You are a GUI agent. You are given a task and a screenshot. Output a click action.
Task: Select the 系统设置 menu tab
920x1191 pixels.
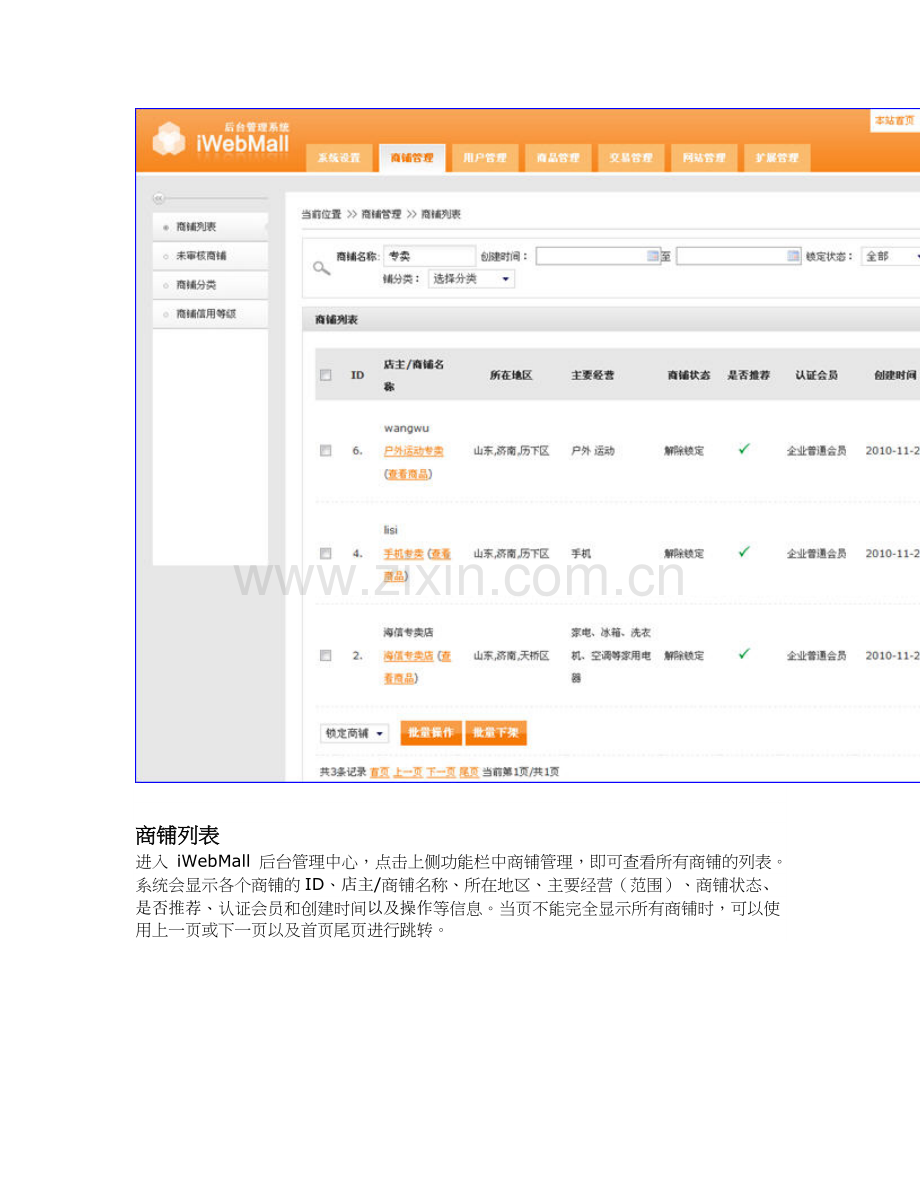pyautogui.click(x=338, y=157)
